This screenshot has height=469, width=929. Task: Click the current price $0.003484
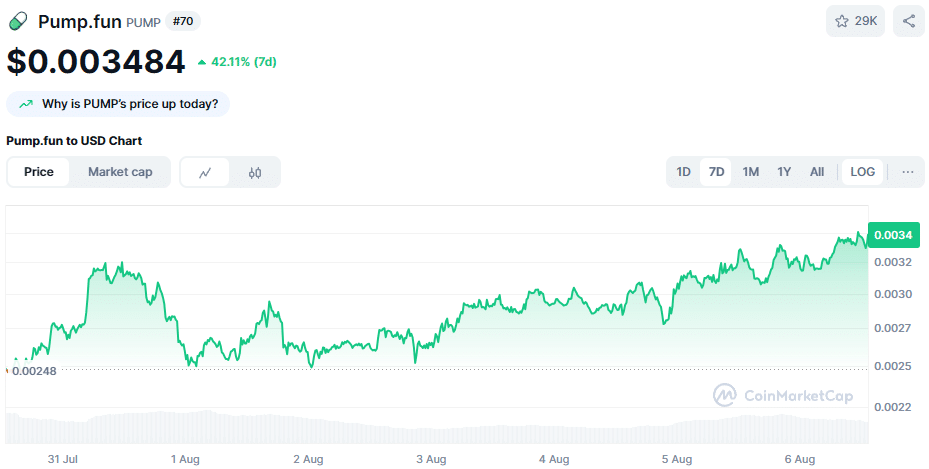[96, 62]
